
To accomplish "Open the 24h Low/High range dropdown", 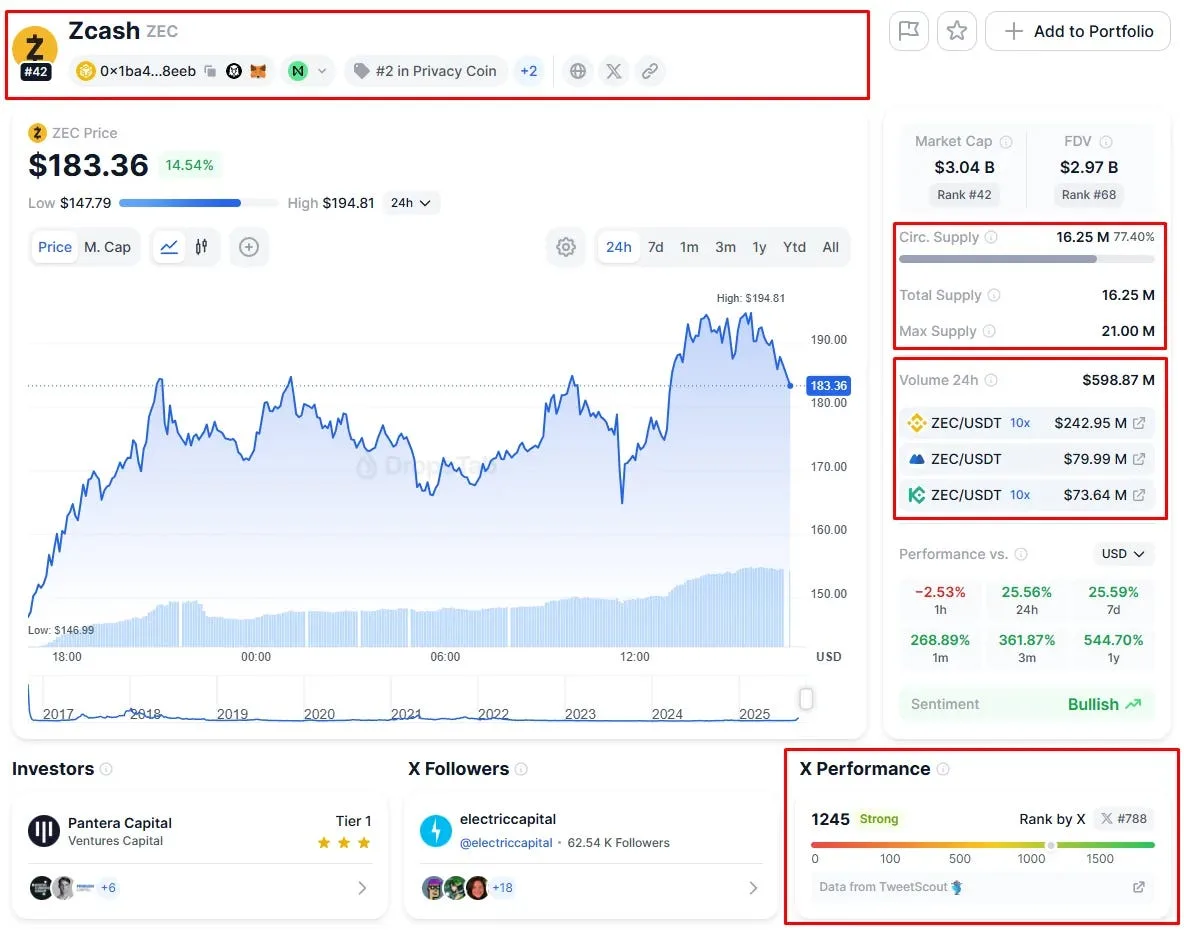I will pyautogui.click(x=411, y=203).
